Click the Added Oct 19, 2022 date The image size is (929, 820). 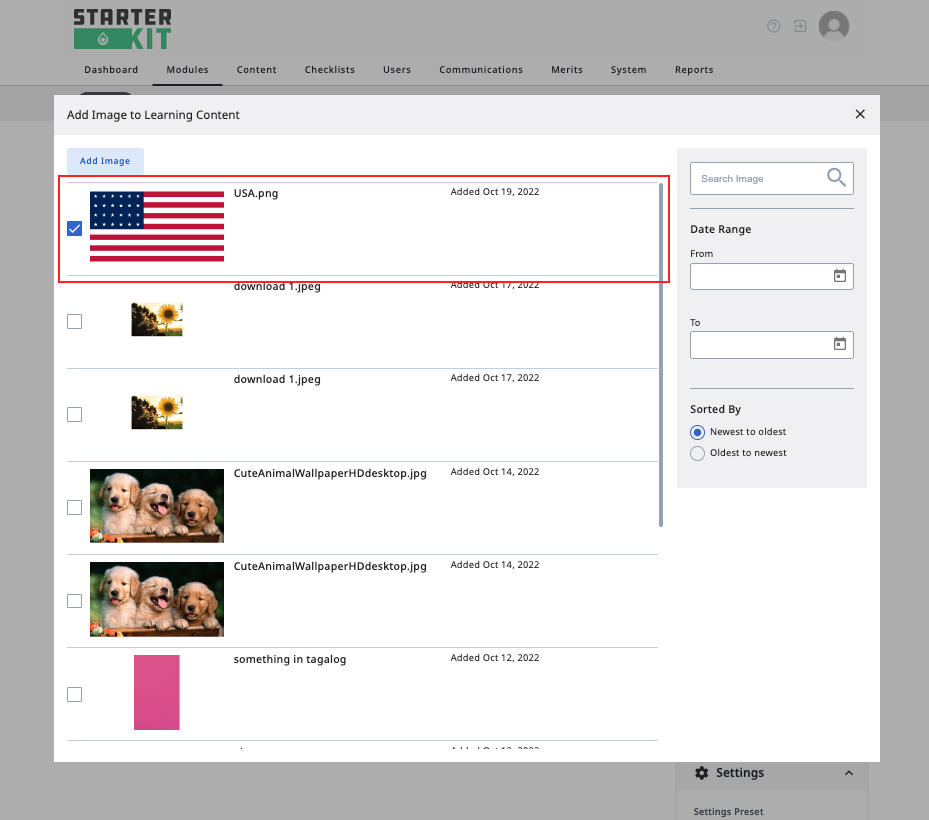495,191
